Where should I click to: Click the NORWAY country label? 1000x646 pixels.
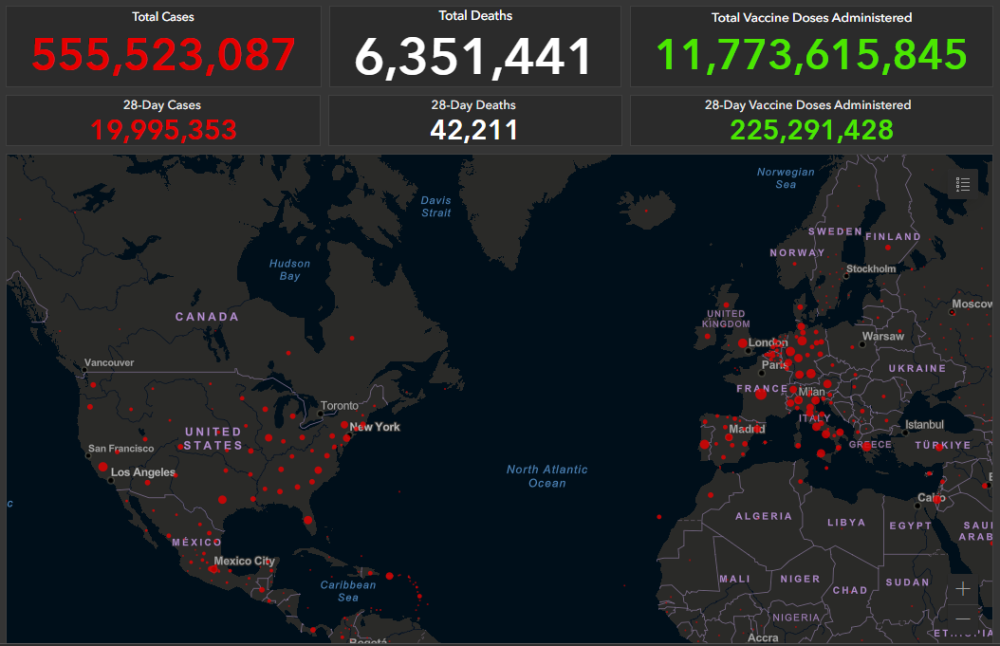point(797,253)
